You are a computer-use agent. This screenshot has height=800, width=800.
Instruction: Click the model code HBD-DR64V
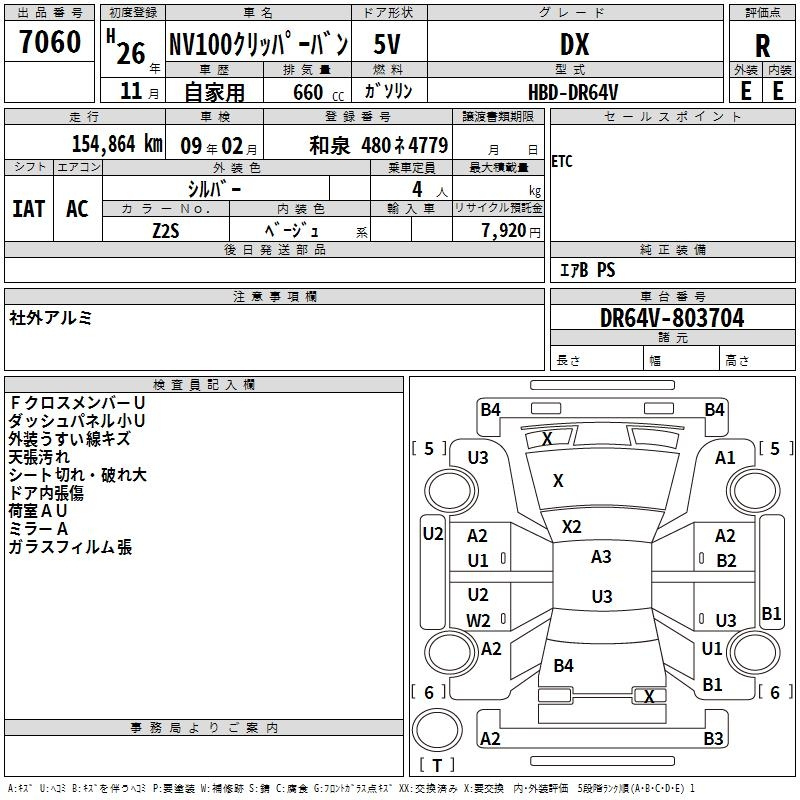tap(573, 92)
